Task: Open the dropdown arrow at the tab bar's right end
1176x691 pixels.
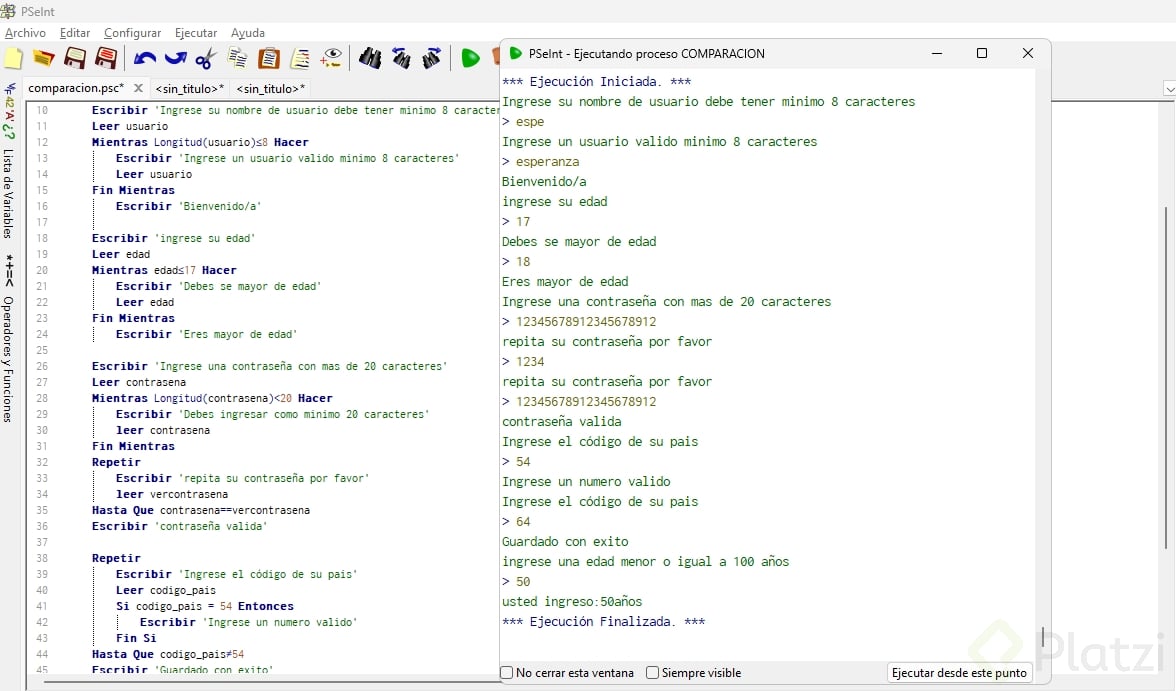Action: (x=1169, y=89)
